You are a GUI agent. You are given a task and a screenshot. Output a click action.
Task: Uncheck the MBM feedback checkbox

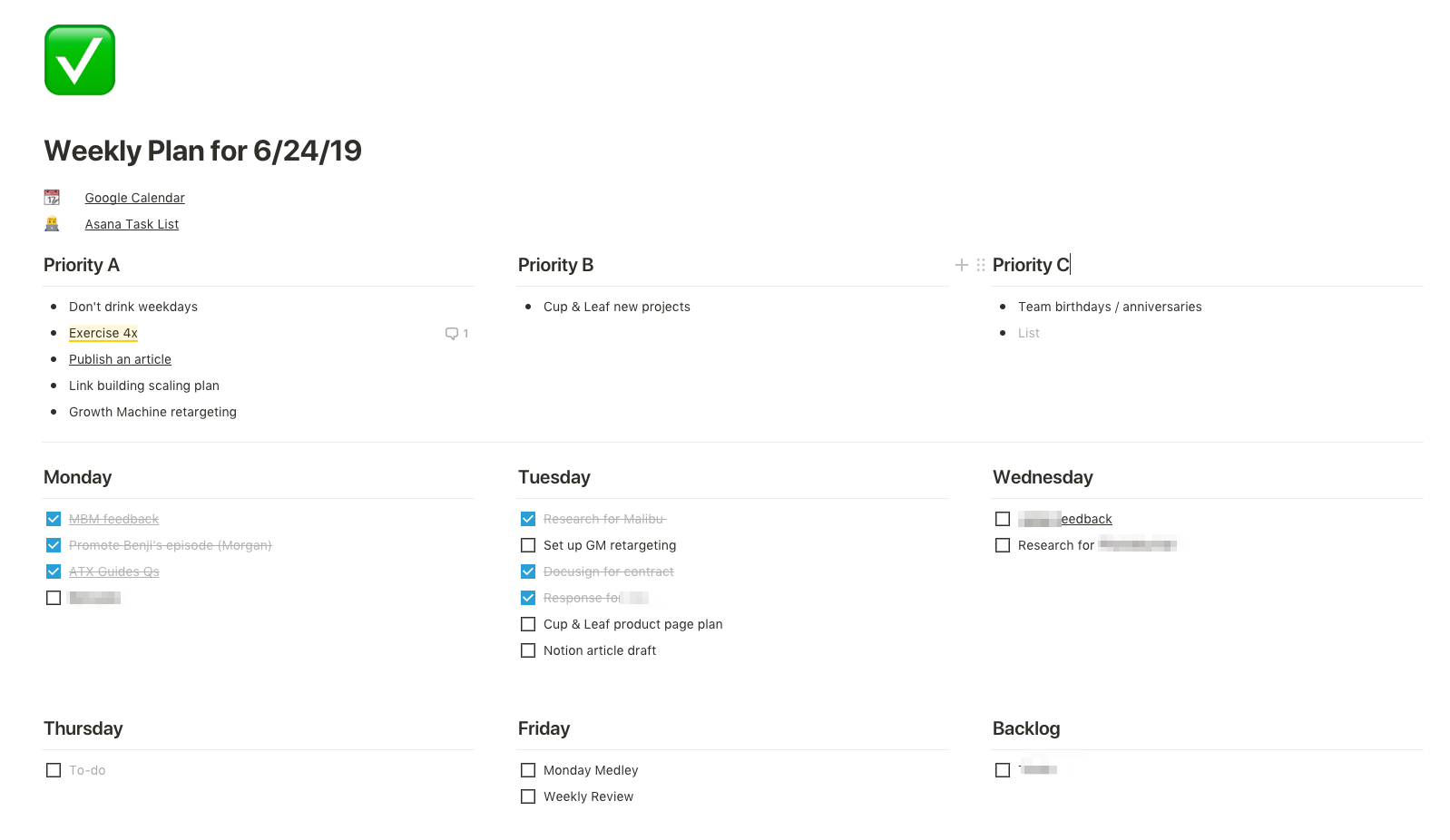pos(54,519)
